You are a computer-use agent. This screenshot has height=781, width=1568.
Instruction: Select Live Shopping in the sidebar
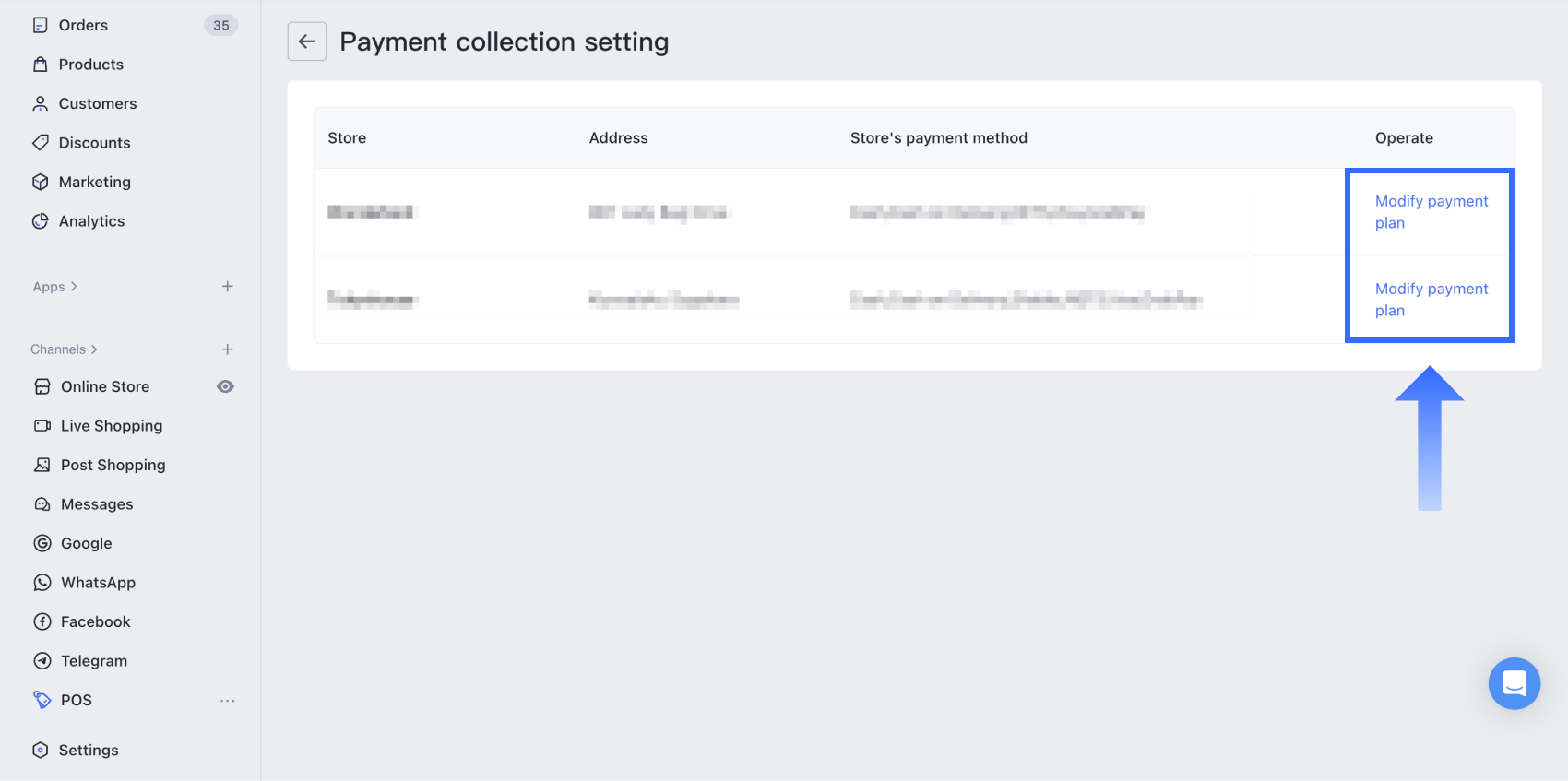coord(111,426)
